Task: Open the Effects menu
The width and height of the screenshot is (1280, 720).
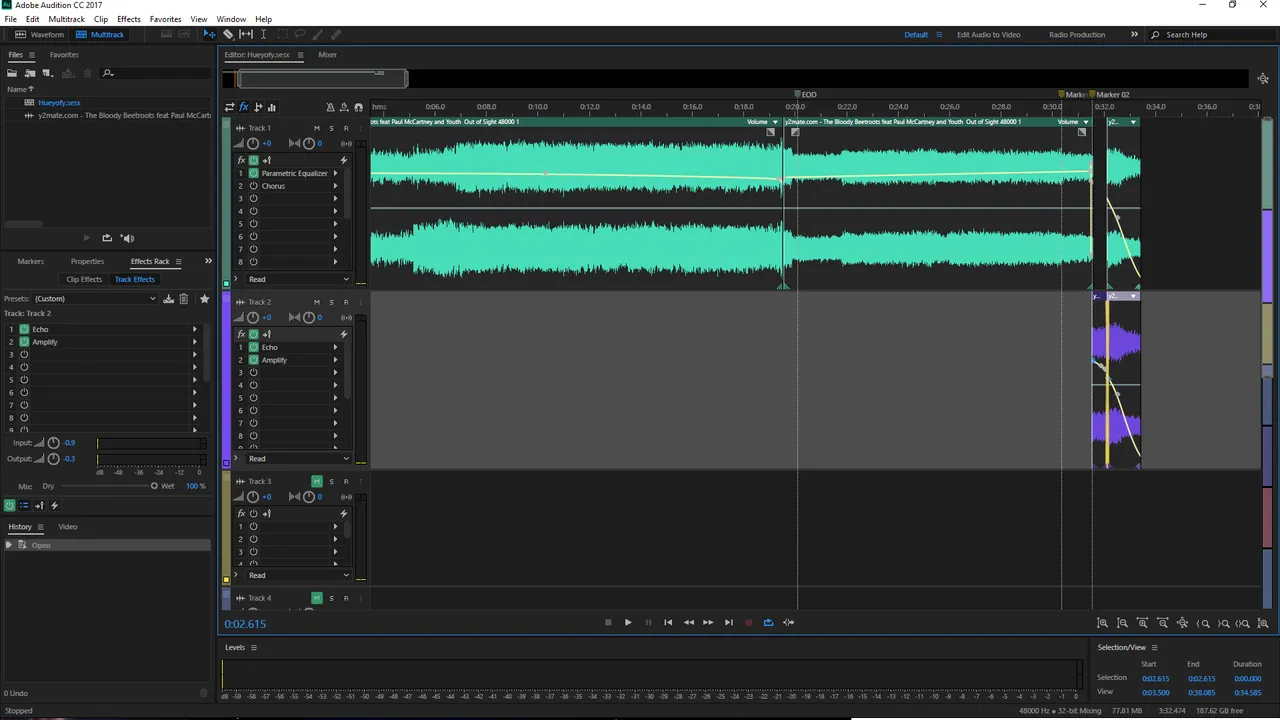Action: 129,19
